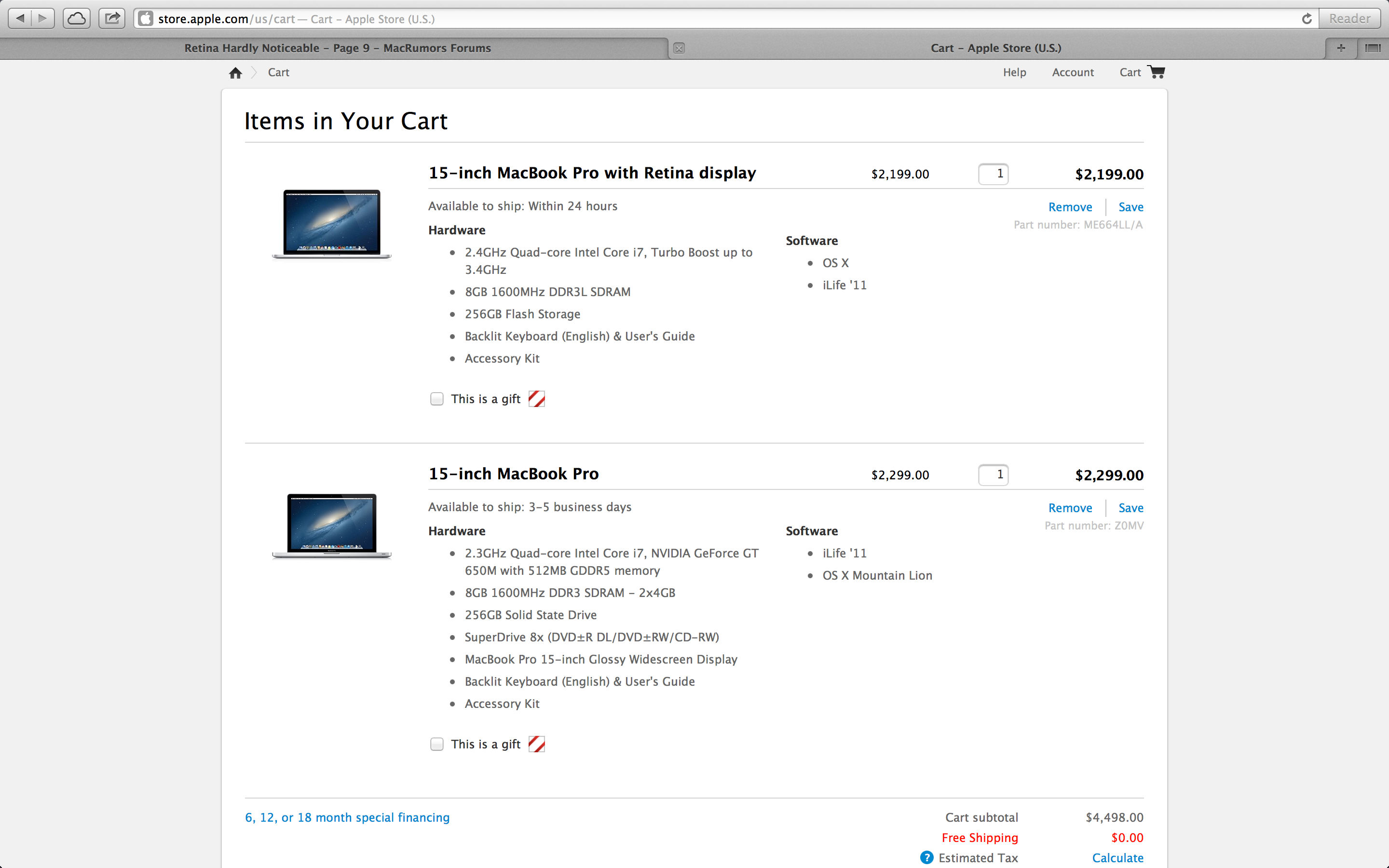Click the '15-inch MacBook Pro' item title
The height and width of the screenshot is (868, 1389).
pos(514,474)
